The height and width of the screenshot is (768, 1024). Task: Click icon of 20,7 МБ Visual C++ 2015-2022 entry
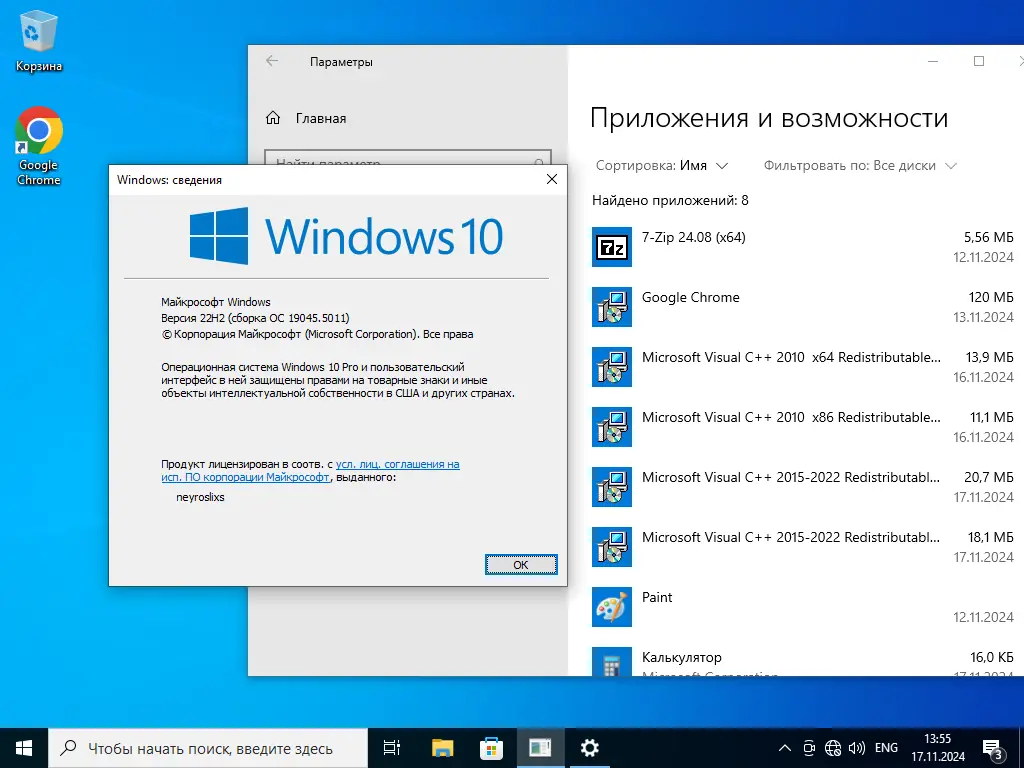611,487
